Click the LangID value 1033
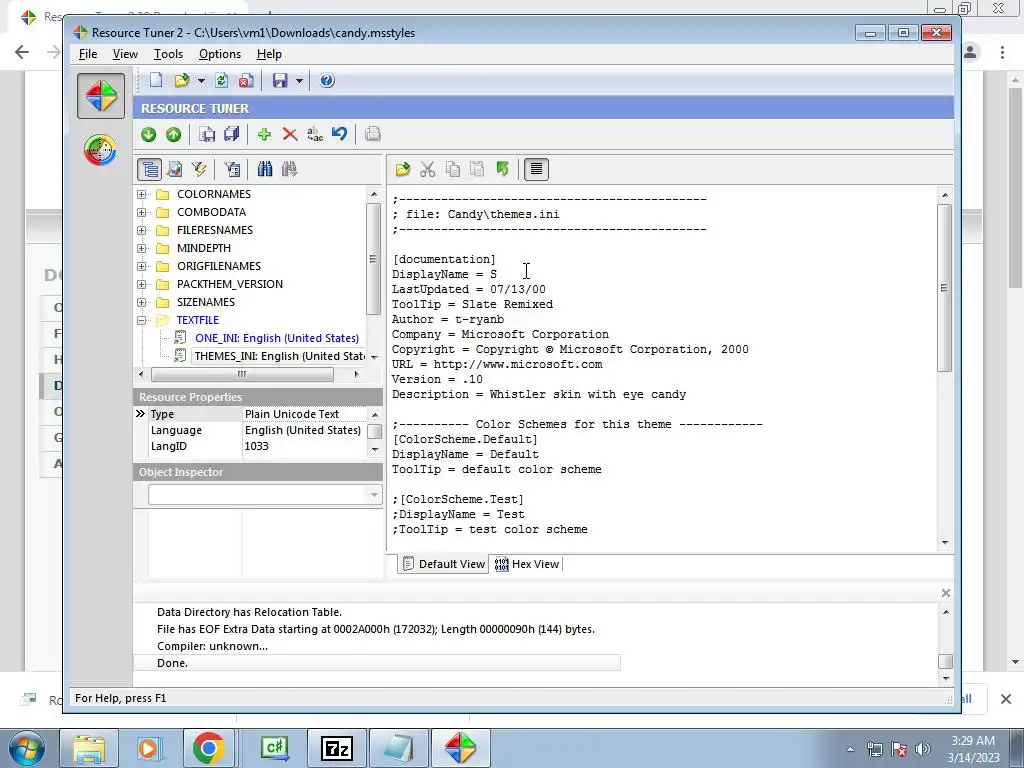 point(257,446)
